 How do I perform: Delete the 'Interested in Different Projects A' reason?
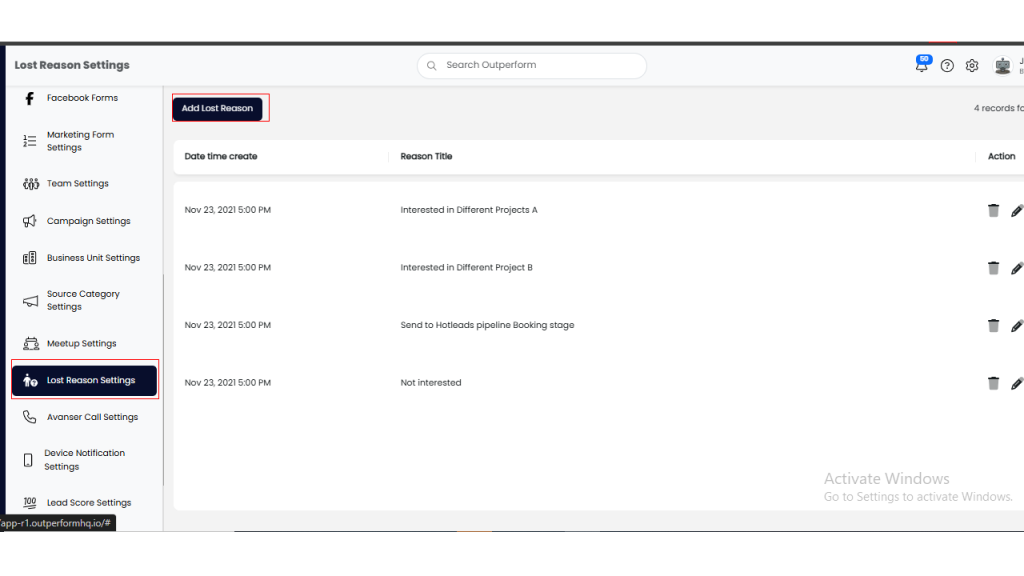tap(993, 210)
